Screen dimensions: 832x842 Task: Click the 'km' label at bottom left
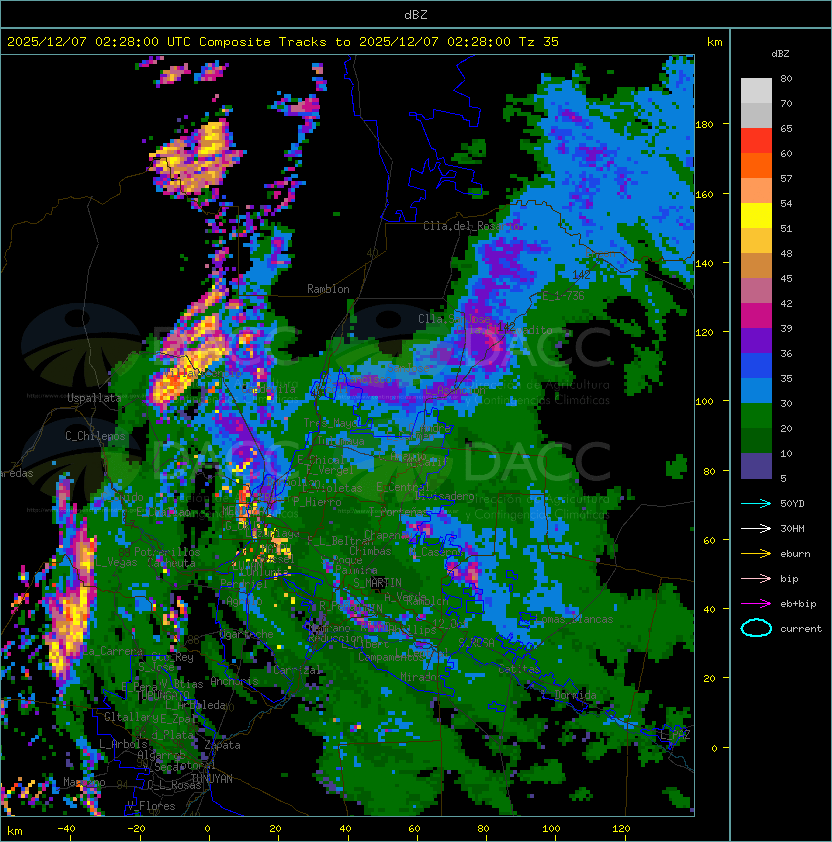pos(15,831)
